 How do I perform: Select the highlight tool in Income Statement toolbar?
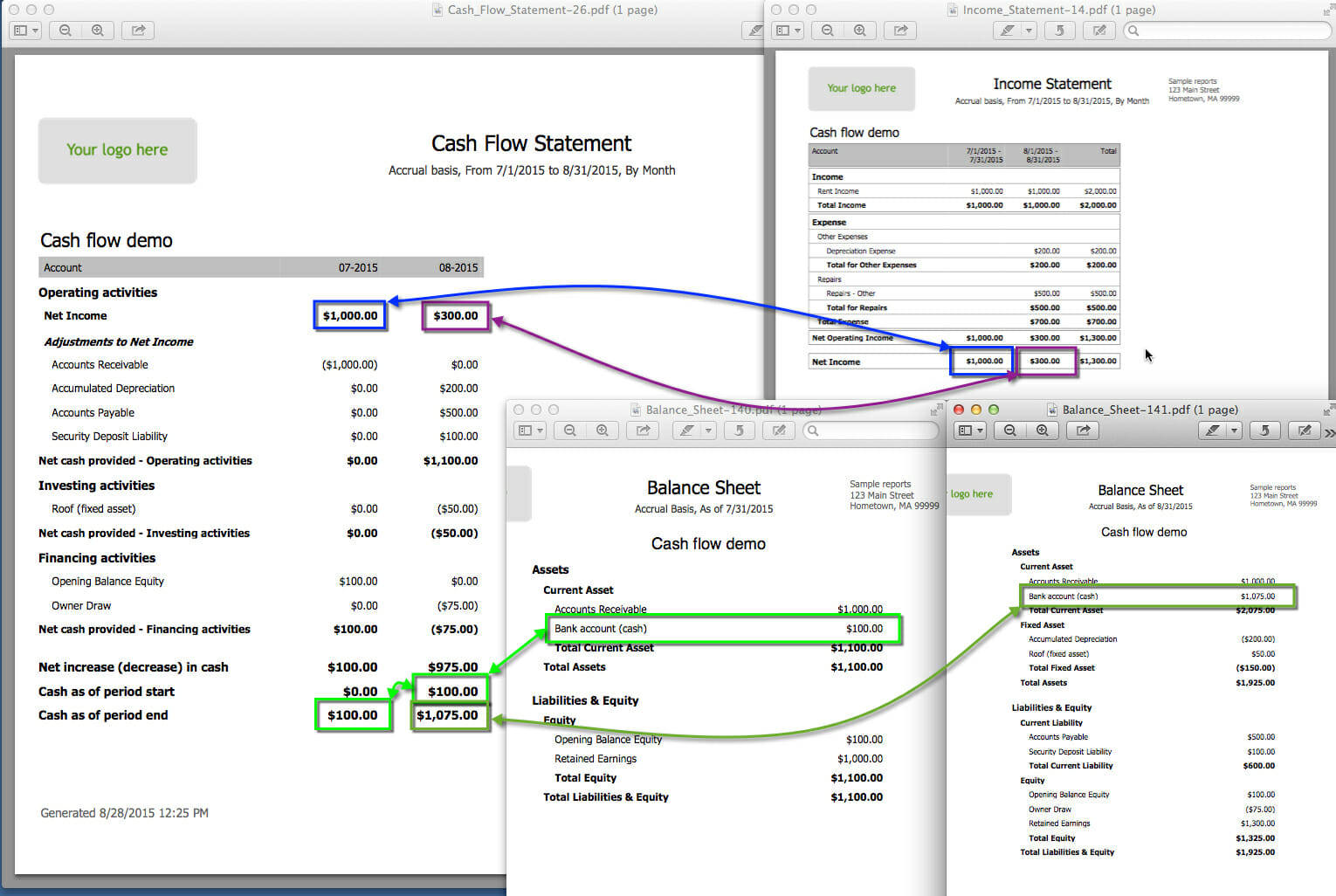(1009, 30)
